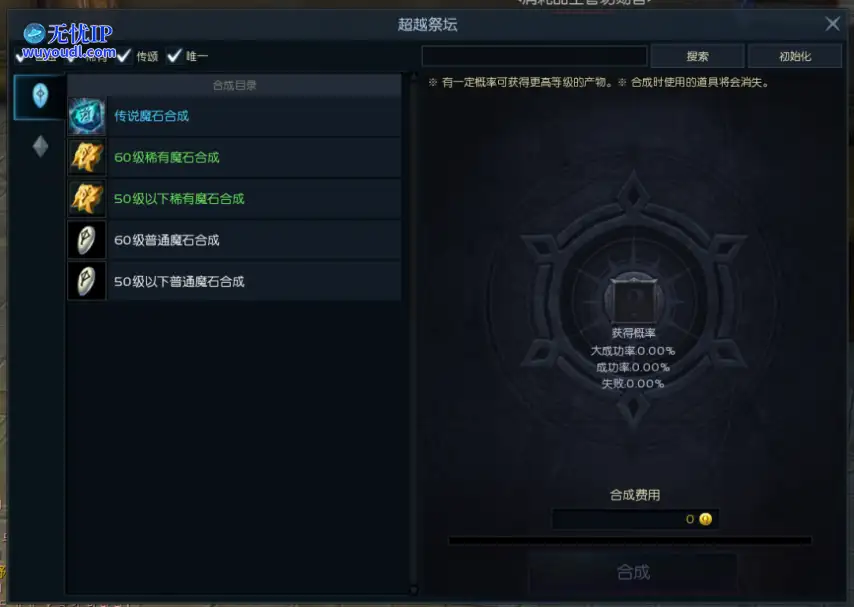Click the gold coin icon in synthesis cost
The width and height of the screenshot is (854, 607).
point(705,519)
